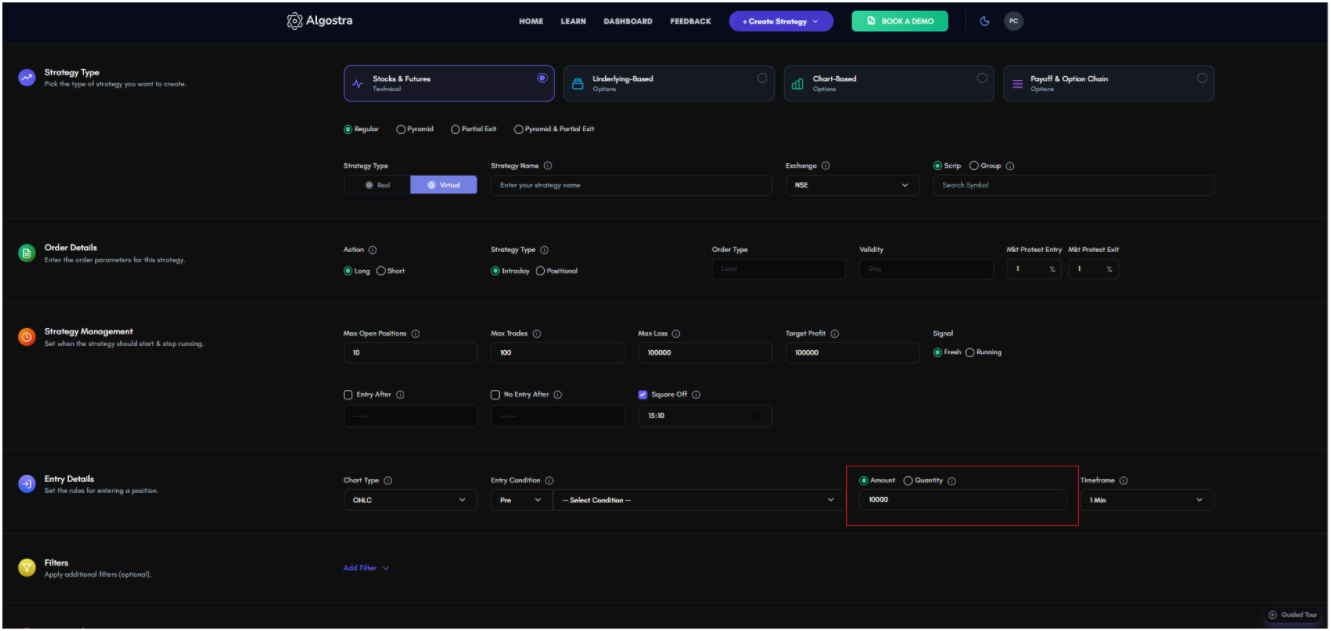Screen dimensions: 1331x631
Task: Click info icon next to Exchange
Action: click(x=826, y=166)
